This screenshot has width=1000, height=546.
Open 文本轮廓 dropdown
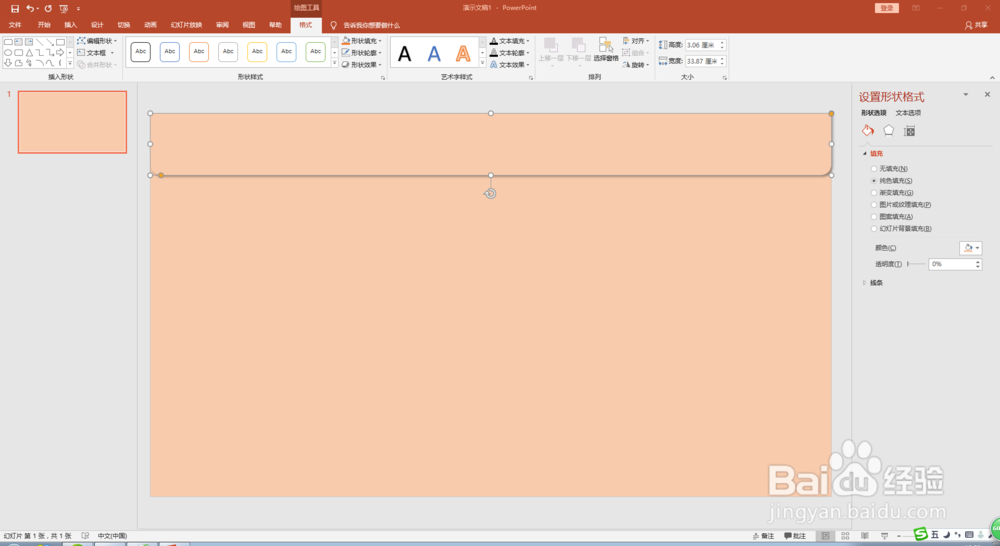click(510, 53)
